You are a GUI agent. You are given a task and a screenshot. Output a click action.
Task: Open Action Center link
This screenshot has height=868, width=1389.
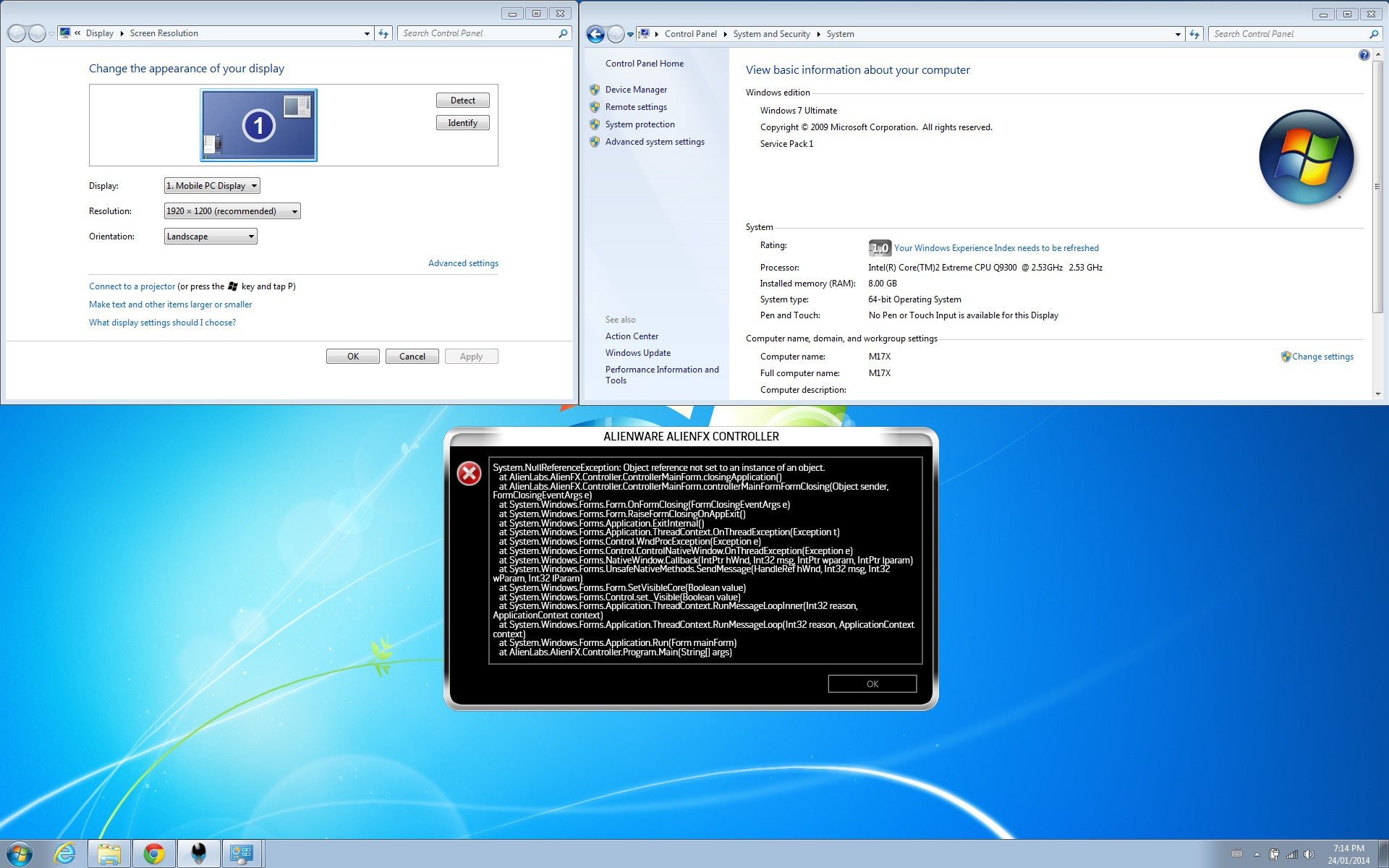click(x=632, y=336)
